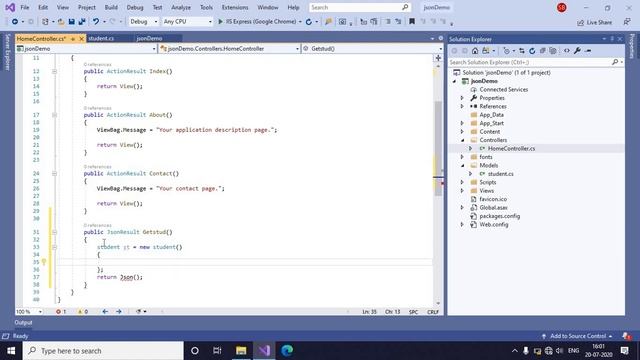Open the Output panel tab
The height and width of the screenshot is (360, 640).
coord(23,322)
